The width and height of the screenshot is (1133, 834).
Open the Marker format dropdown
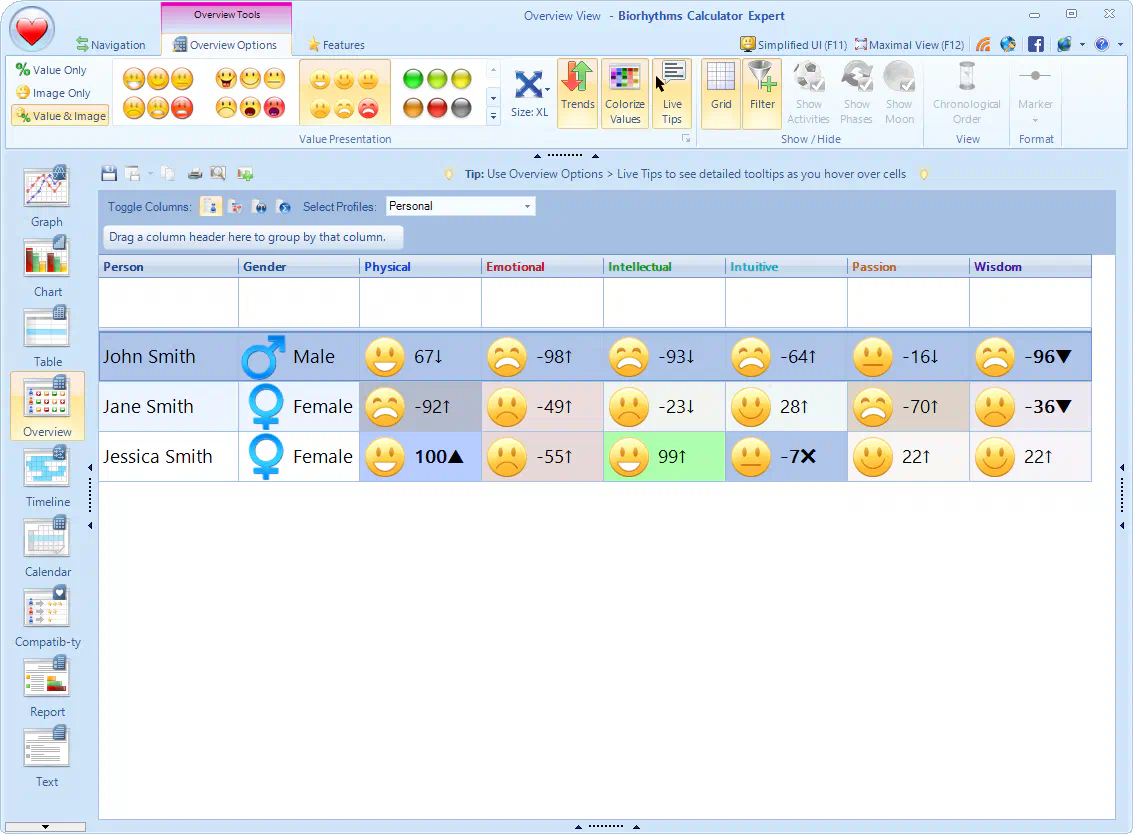coord(1035,93)
